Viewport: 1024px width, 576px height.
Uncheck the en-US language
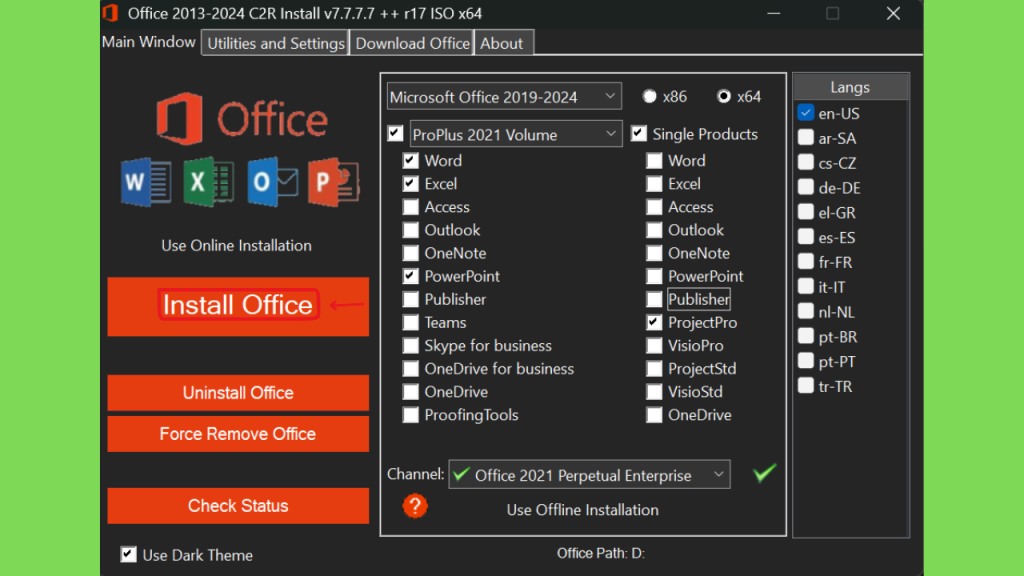click(x=806, y=113)
